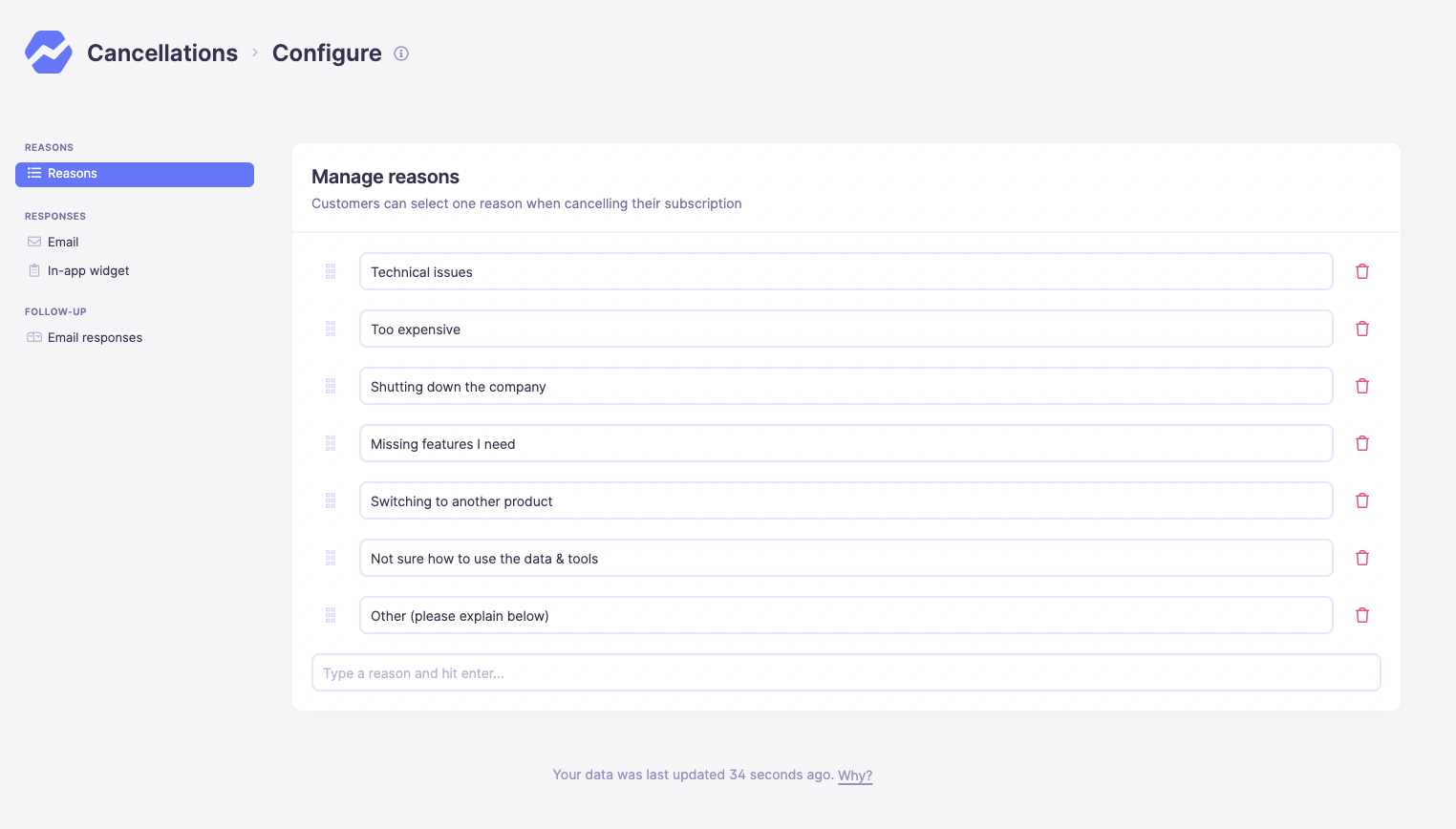Delete the "Switching to another product" reason
This screenshot has width=1456, height=829.
(1362, 500)
